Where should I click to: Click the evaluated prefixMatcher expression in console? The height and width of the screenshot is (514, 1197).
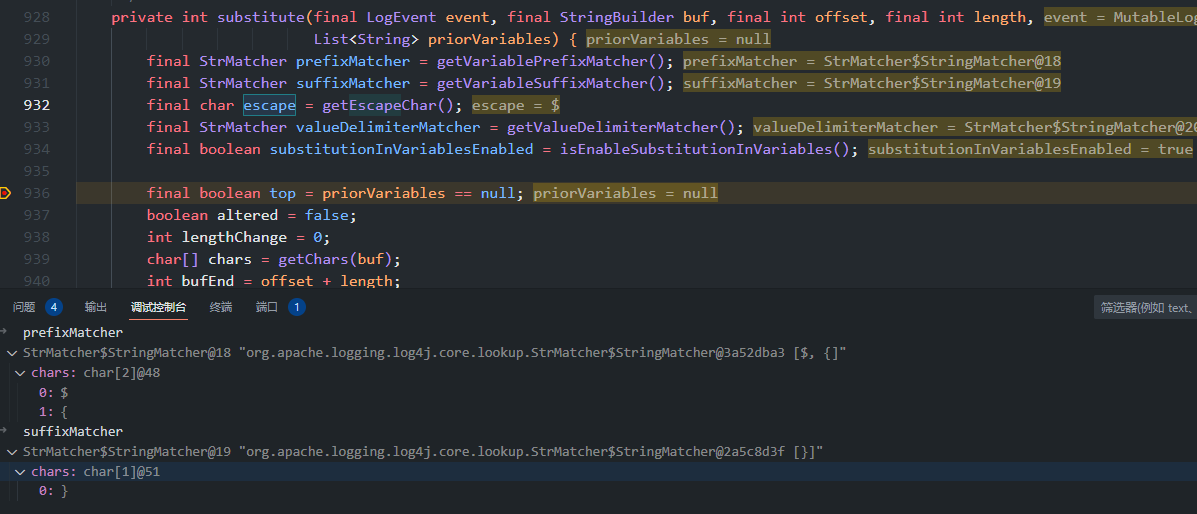[x=73, y=333]
